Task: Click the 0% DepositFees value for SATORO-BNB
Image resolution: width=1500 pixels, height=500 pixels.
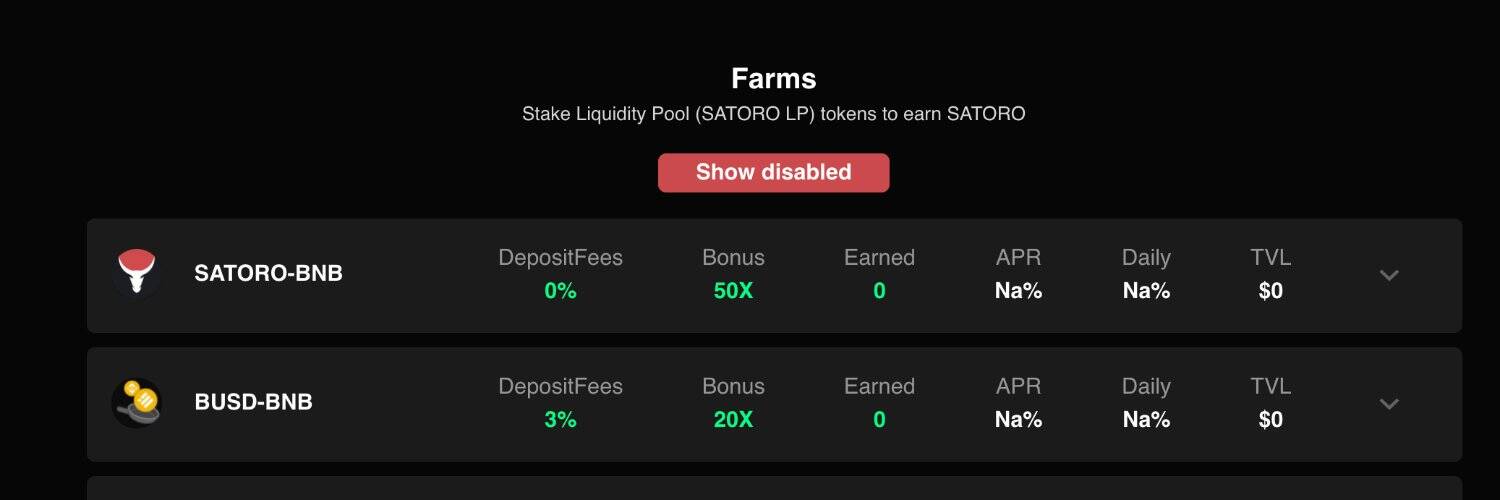Action: (560, 291)
